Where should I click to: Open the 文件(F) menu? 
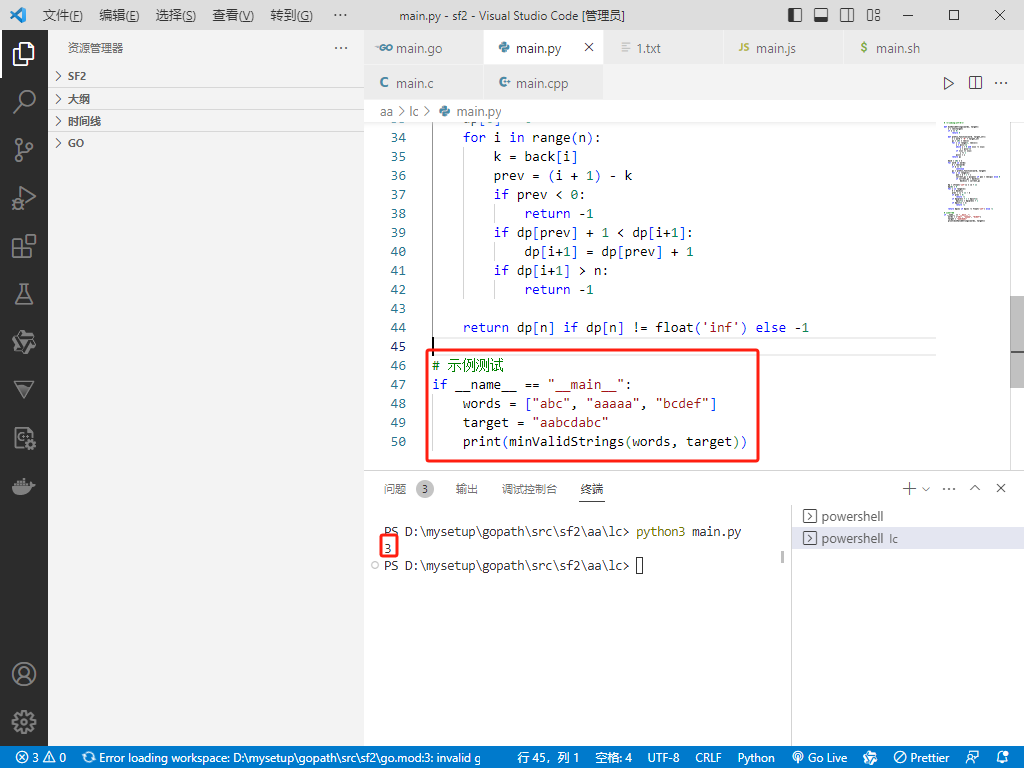coord(63,15)
